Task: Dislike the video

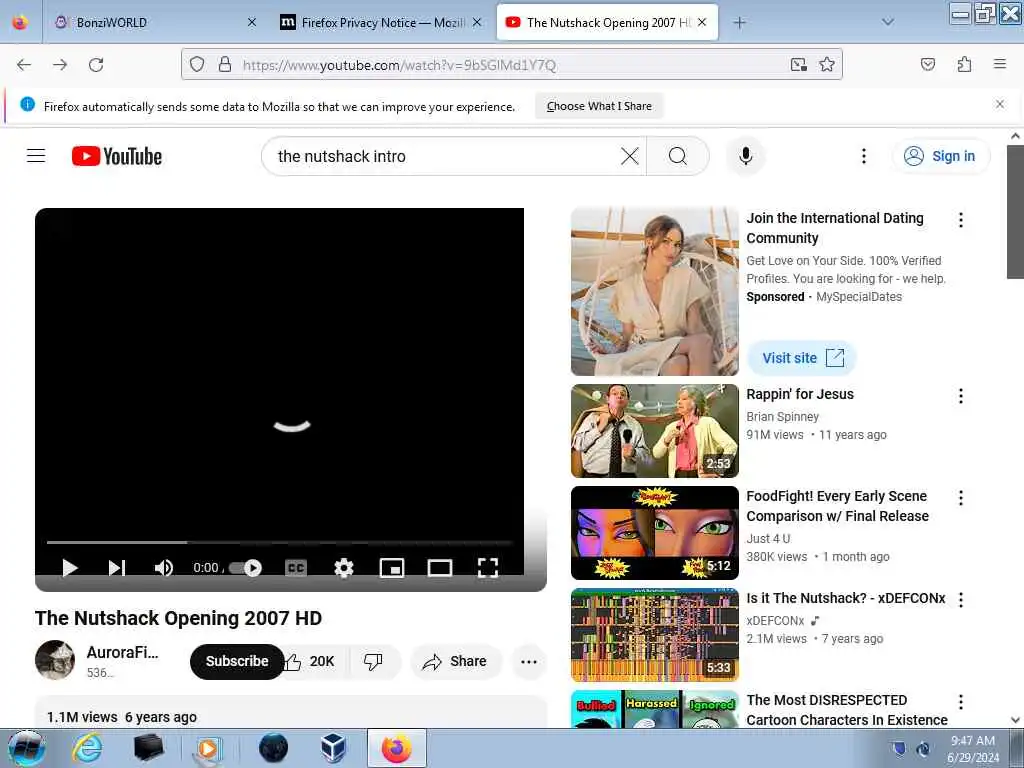Action: [x=374, y=662]
